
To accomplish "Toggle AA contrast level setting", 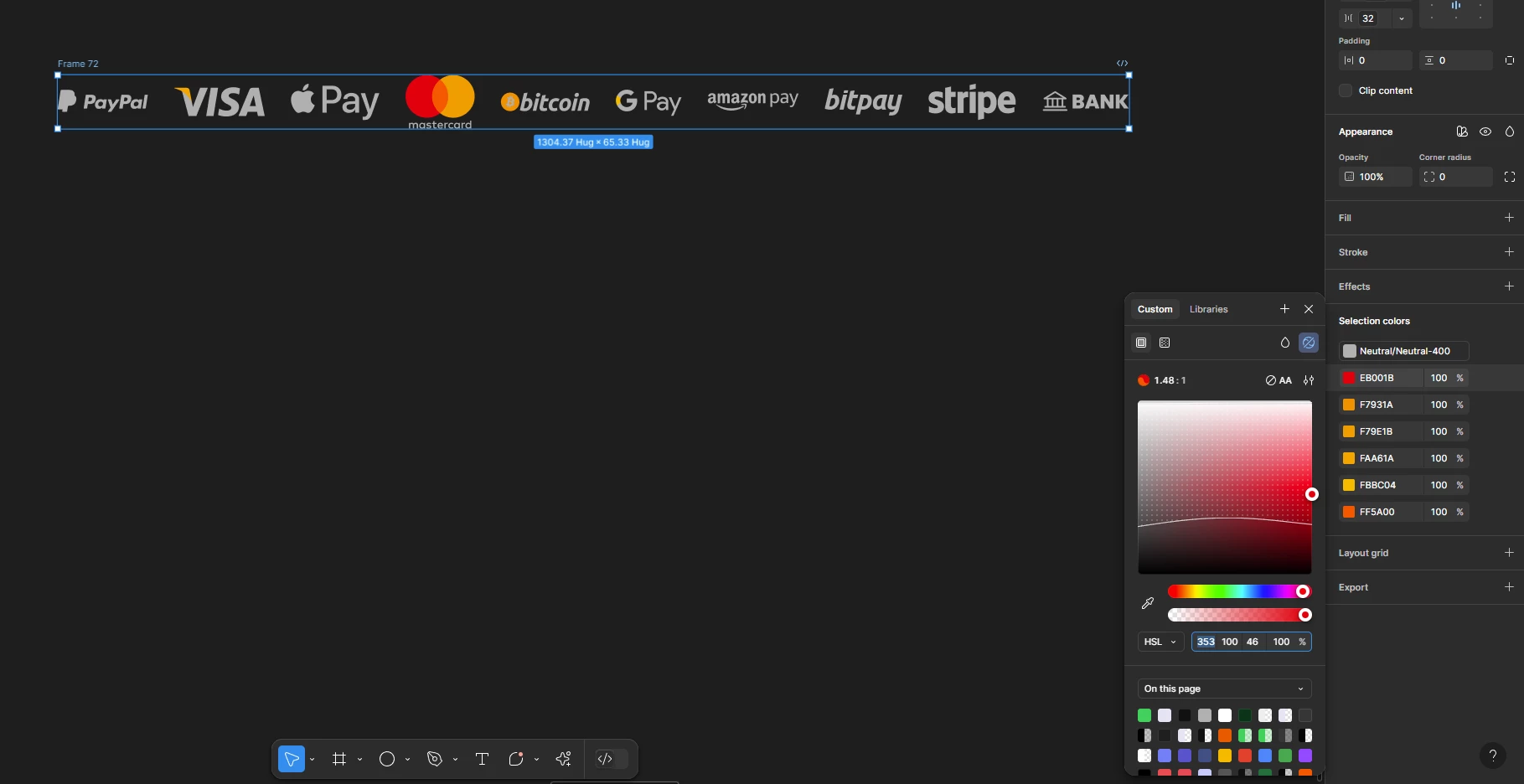I will click(1279, 380).
